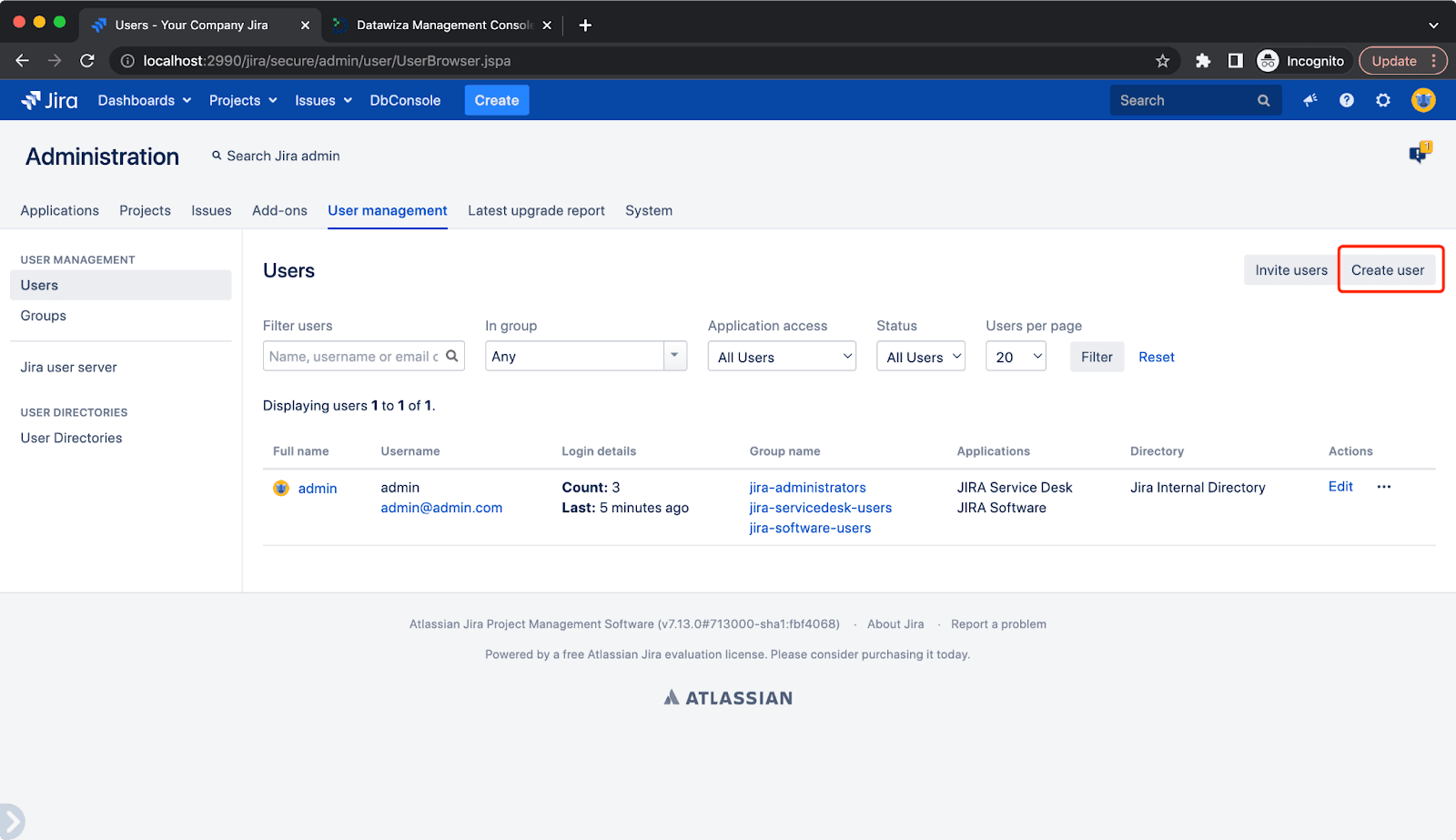Open the user profile avatar menu

point(1423,100)
